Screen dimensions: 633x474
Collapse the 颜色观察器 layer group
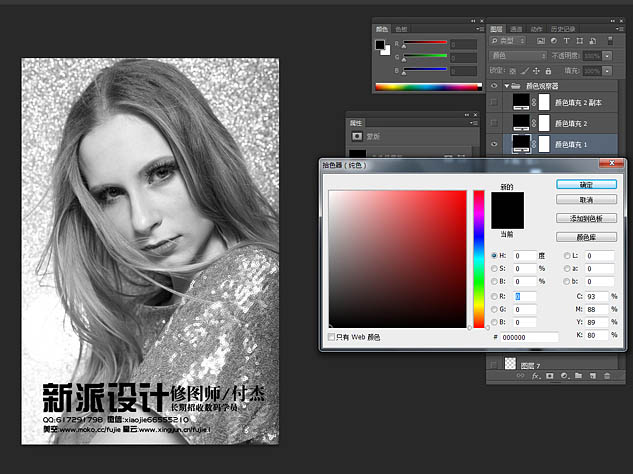click(506, 86)
